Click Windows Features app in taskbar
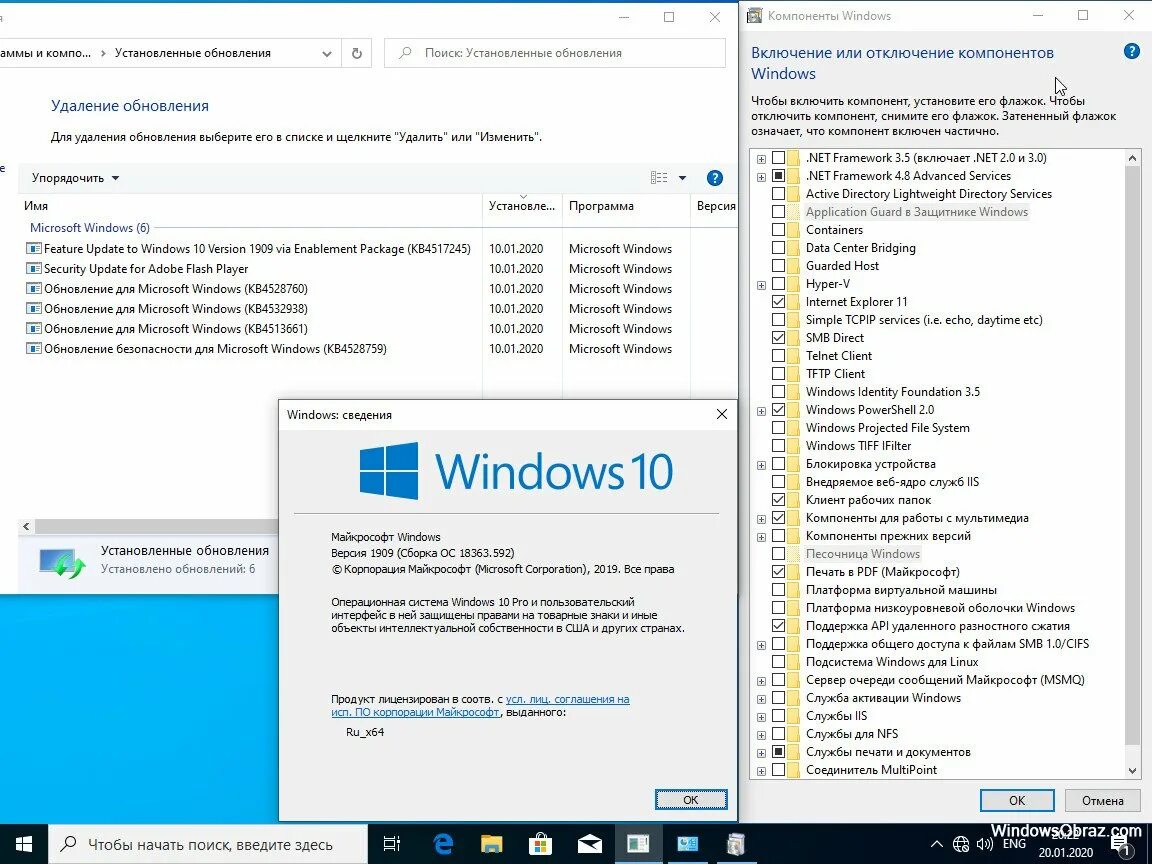The height and width of the screenshot is (864, 1152). 735,844
